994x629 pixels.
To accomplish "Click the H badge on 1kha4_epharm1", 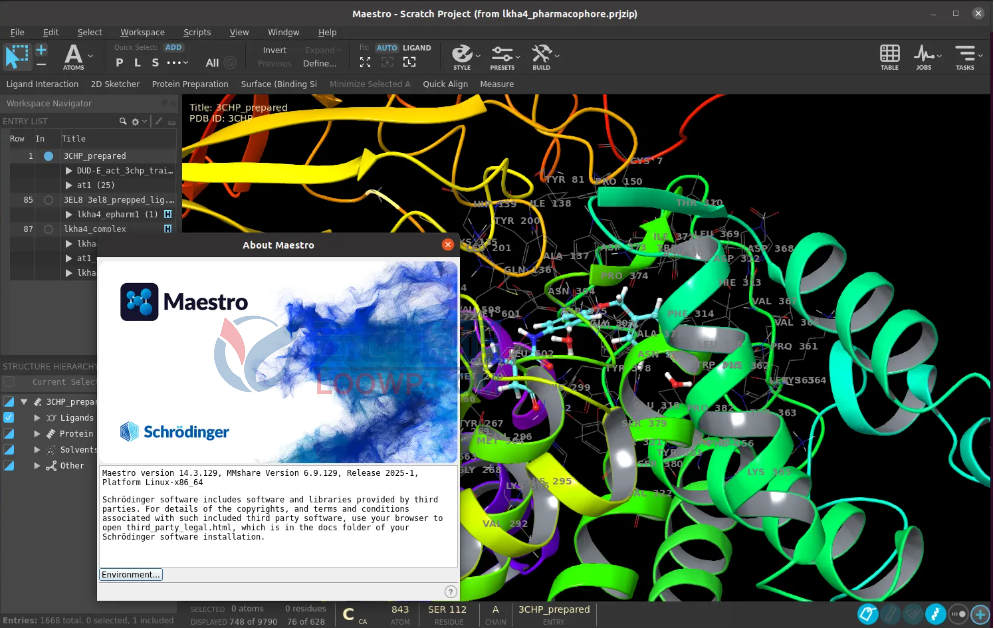I will coord(167,214).
